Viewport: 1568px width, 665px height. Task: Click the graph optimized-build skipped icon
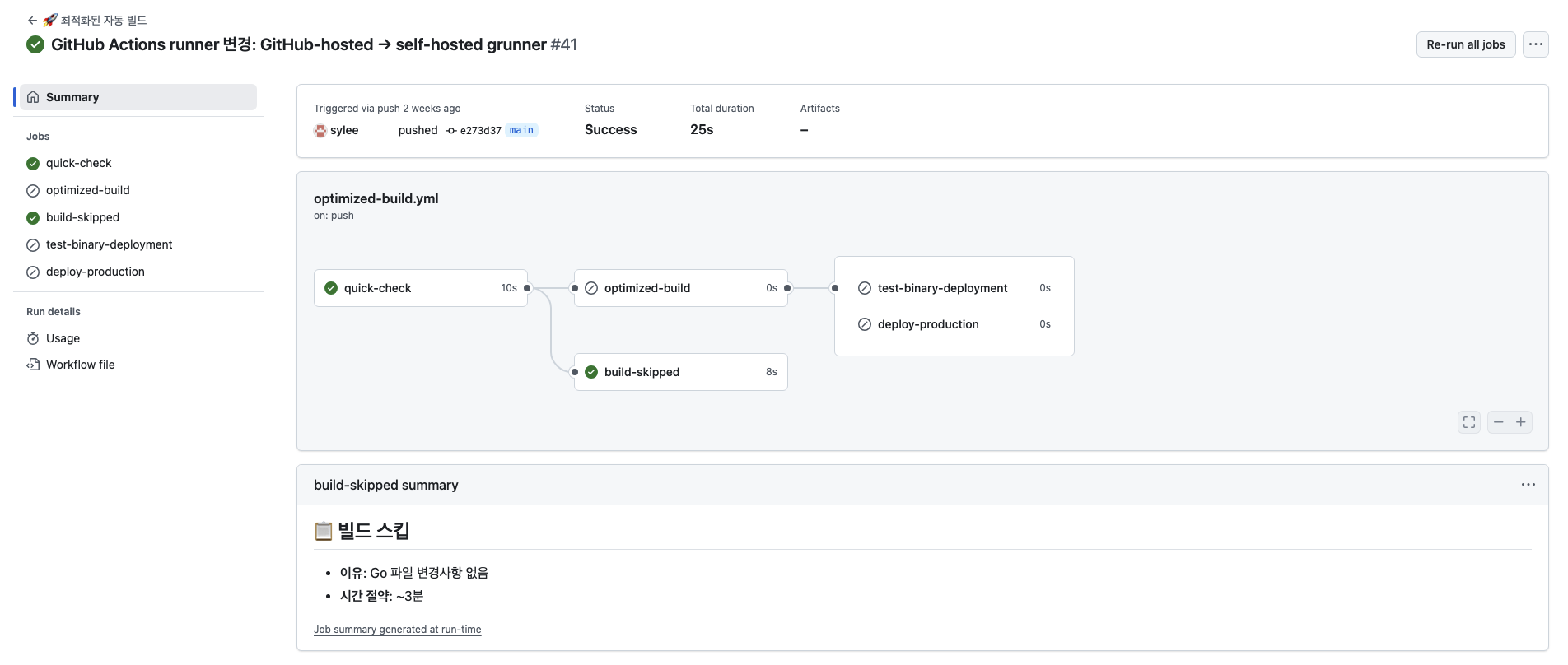pyautogui.click(x=591, y=288)
